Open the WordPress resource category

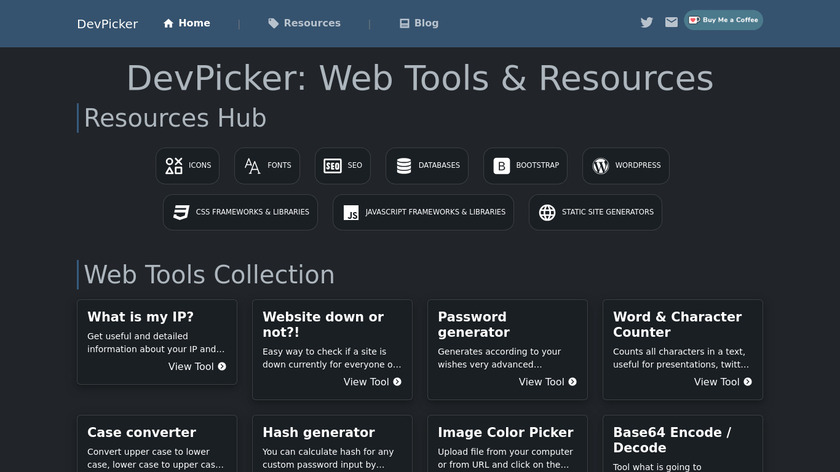626,166
